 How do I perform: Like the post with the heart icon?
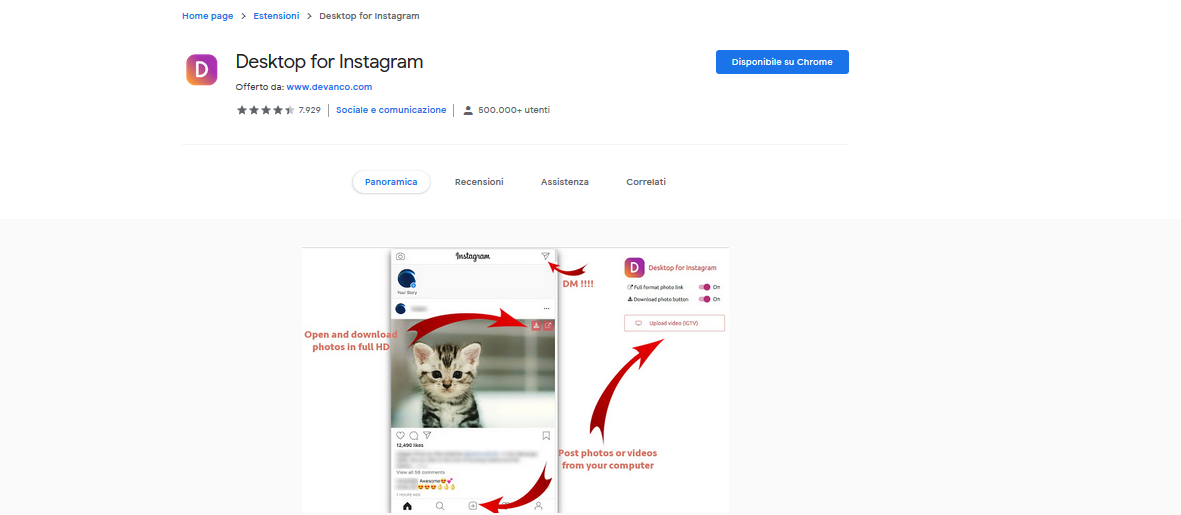tap(400, 435)
